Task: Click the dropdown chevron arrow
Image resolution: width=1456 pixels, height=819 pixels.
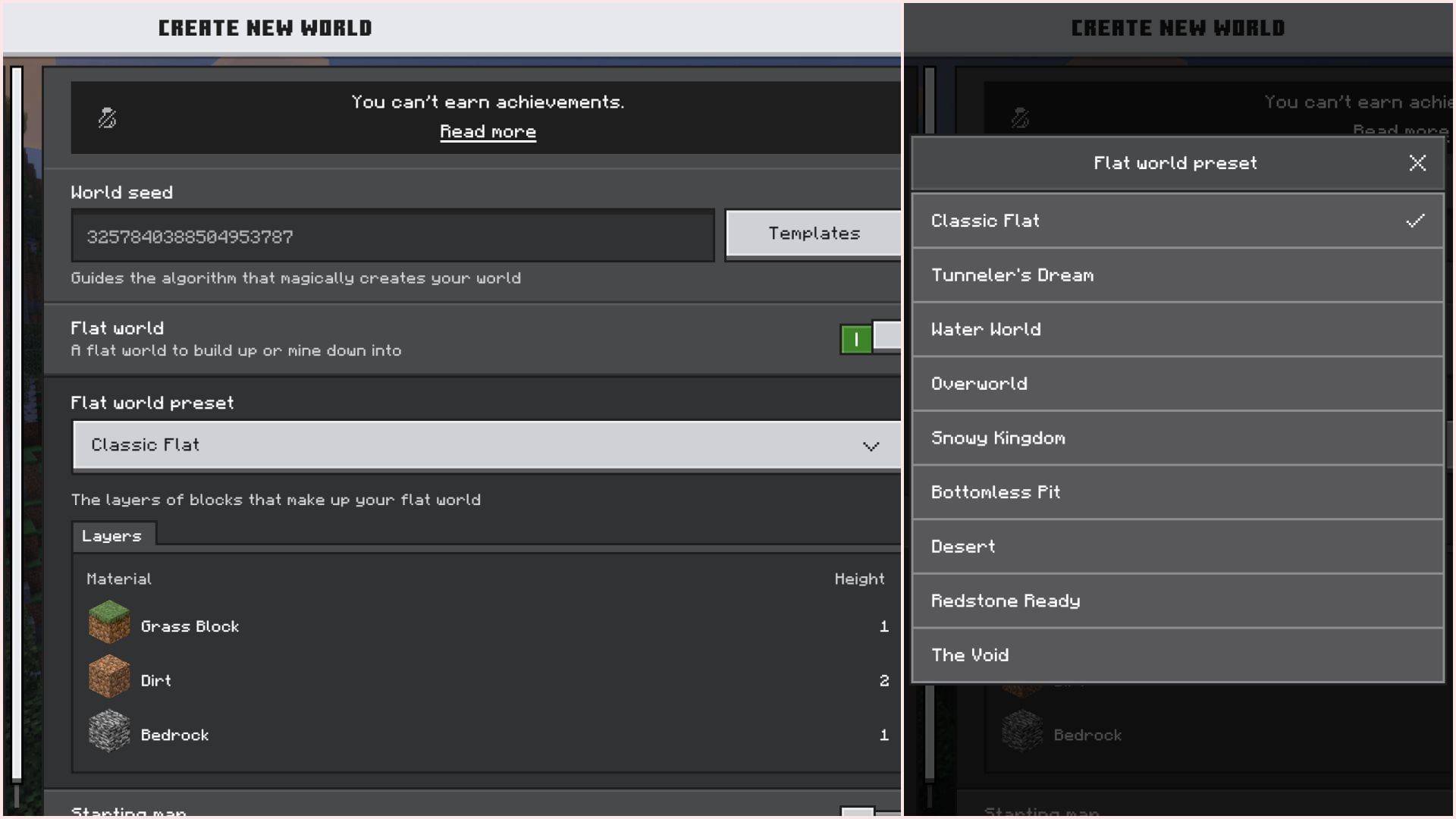Action: click(x=871, y=446)
